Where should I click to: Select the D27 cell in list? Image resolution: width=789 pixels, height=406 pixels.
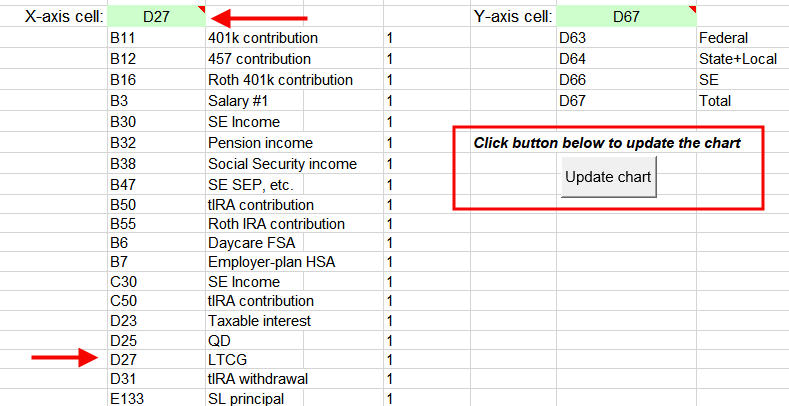pyautogui.click(x=156, y=359)
